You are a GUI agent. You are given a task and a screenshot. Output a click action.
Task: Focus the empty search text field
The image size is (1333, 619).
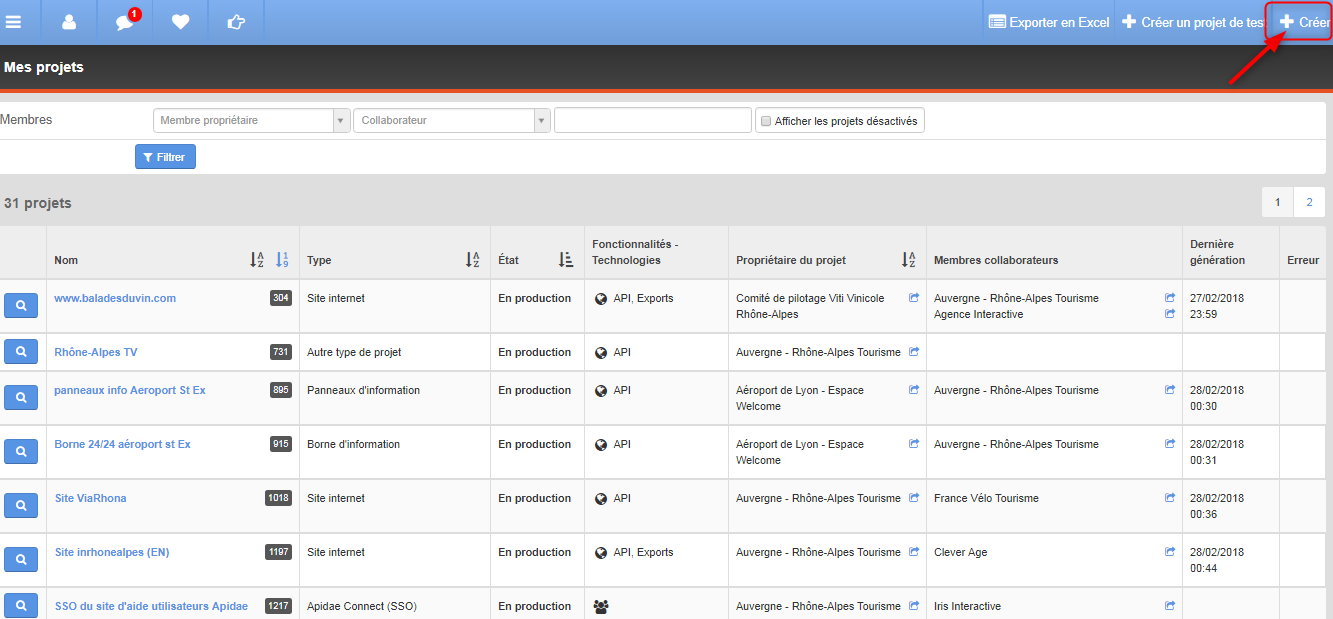[652, 120]
